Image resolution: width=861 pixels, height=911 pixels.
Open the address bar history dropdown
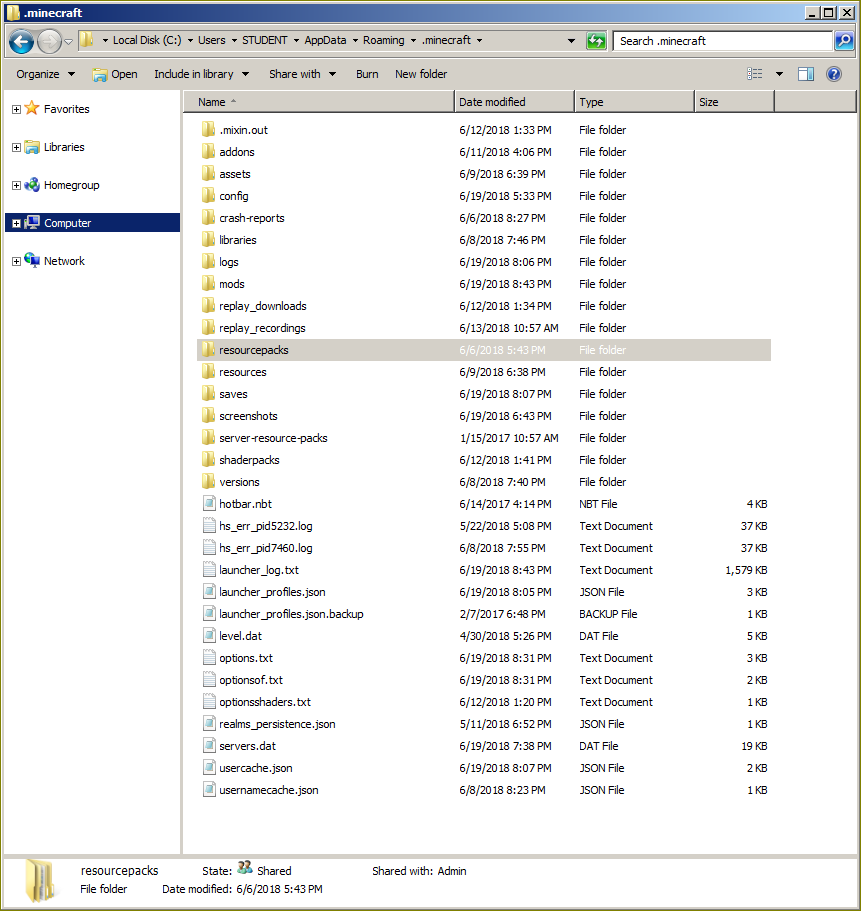(x=571, y=41)
